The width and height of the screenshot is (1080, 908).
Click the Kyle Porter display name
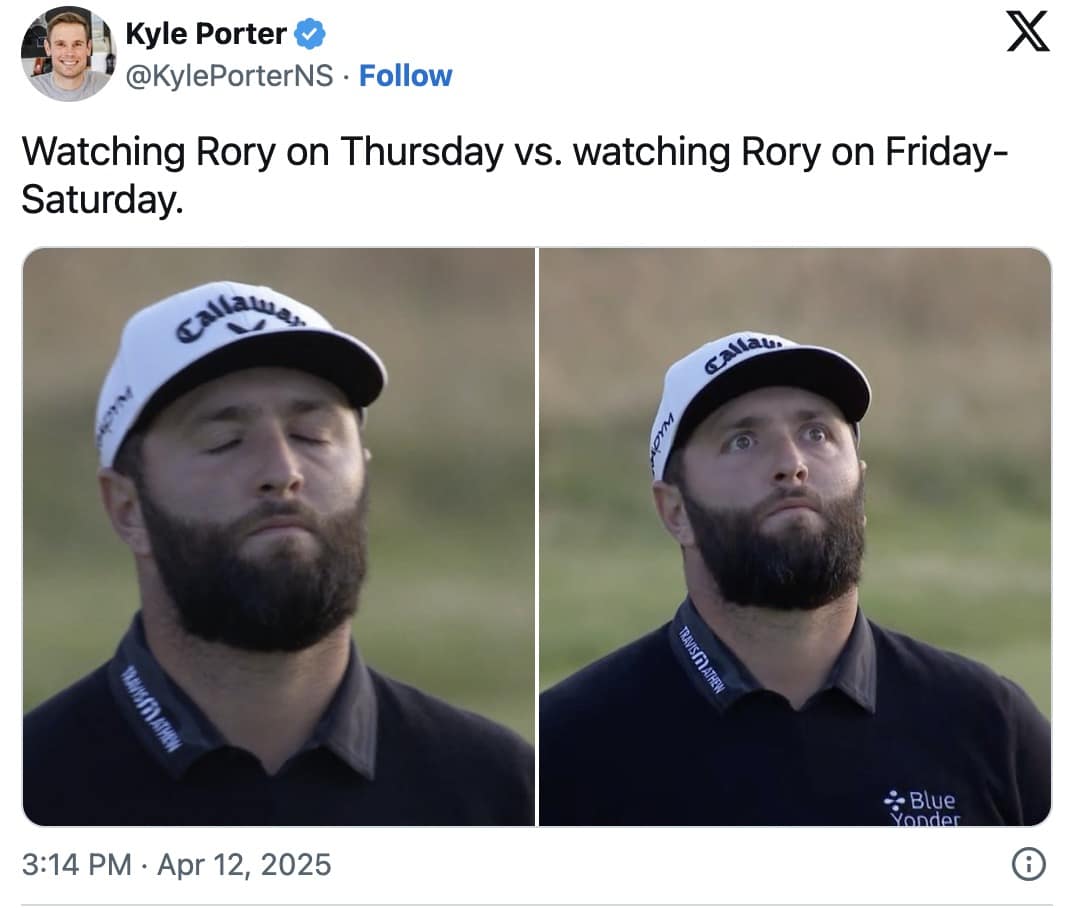point(206,35)
